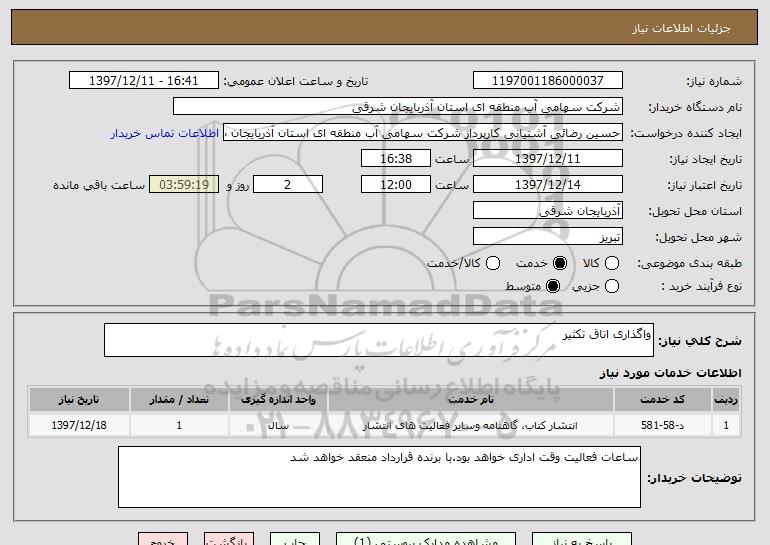This screenshot has height=545, width=770.
Task: Choose the متوسط purchase process option
Action: pos(552,286)
